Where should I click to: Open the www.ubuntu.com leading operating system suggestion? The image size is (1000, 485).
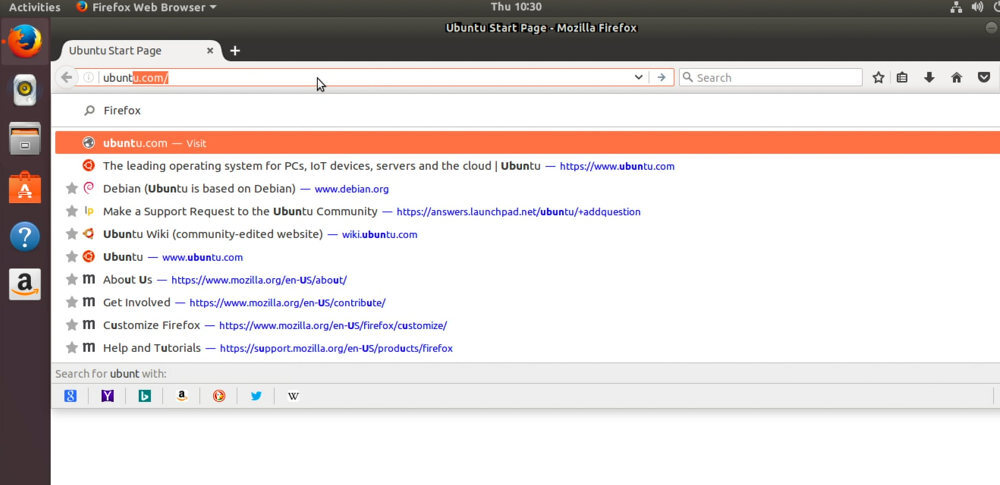tap(527, 166)
